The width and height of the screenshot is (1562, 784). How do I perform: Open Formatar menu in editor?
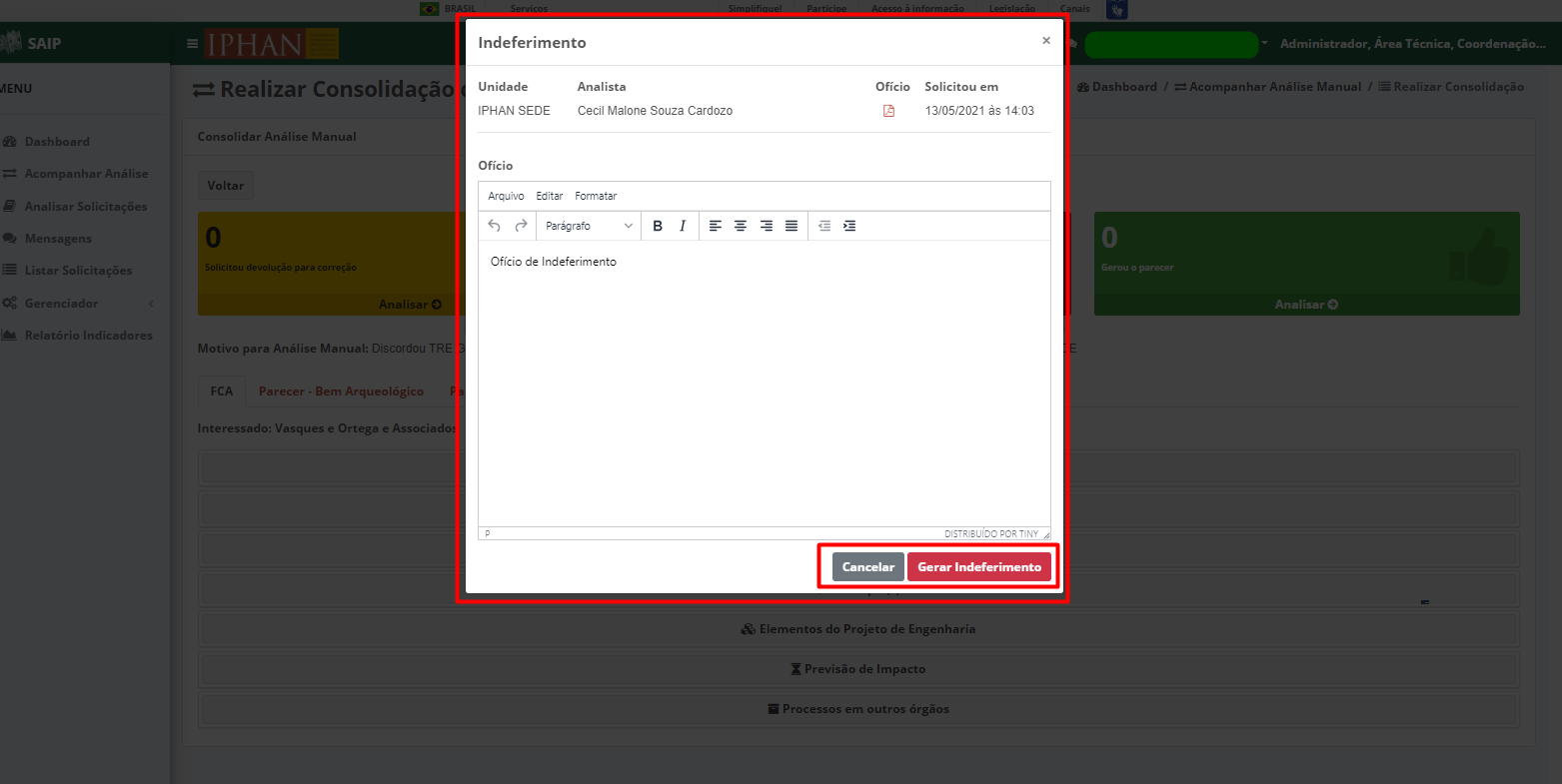596,196
